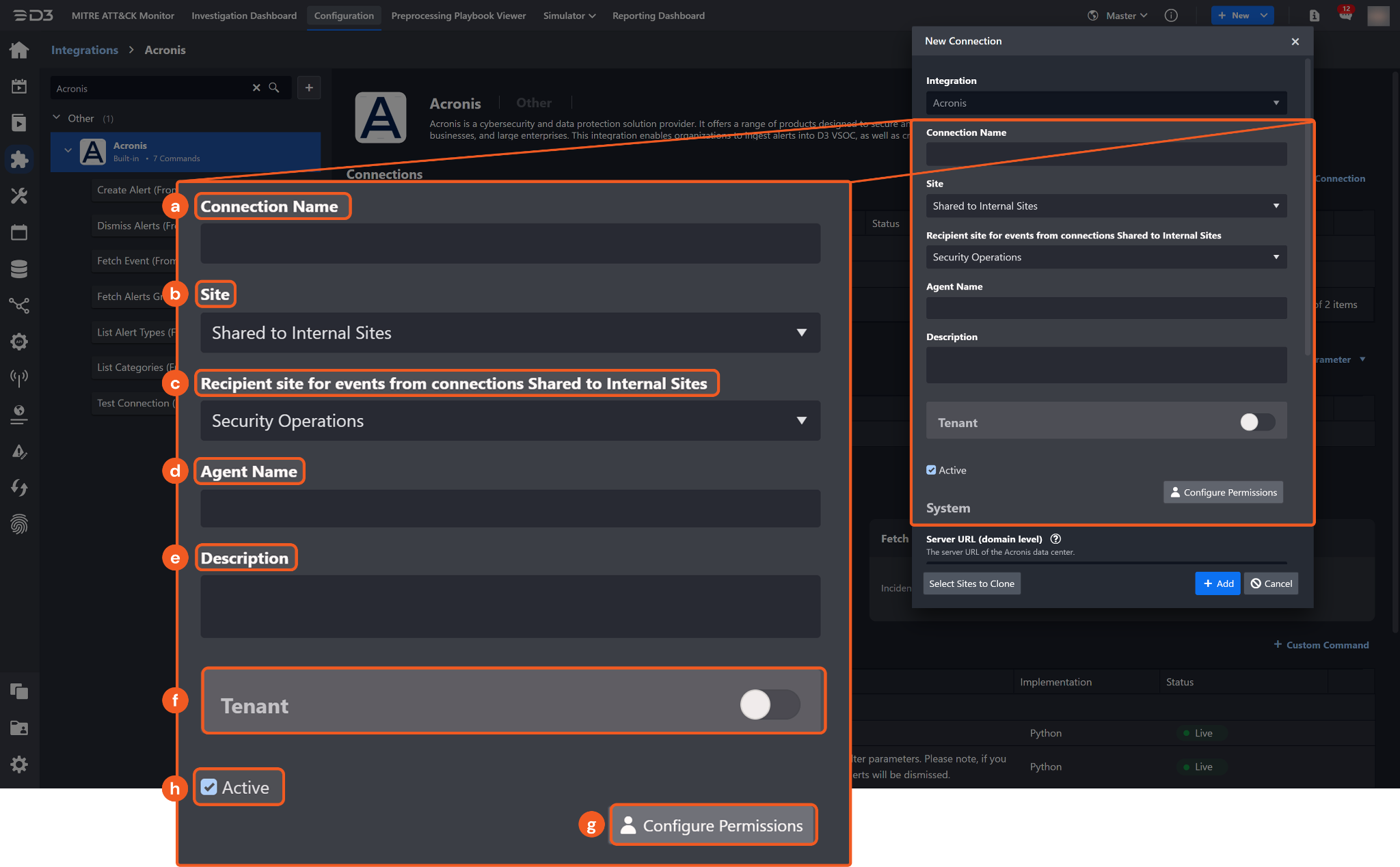The width and height of the screenshot is (1400, 867).
Task: Open the fingerprint icon in sidebar
Action: tap(19, 524)
